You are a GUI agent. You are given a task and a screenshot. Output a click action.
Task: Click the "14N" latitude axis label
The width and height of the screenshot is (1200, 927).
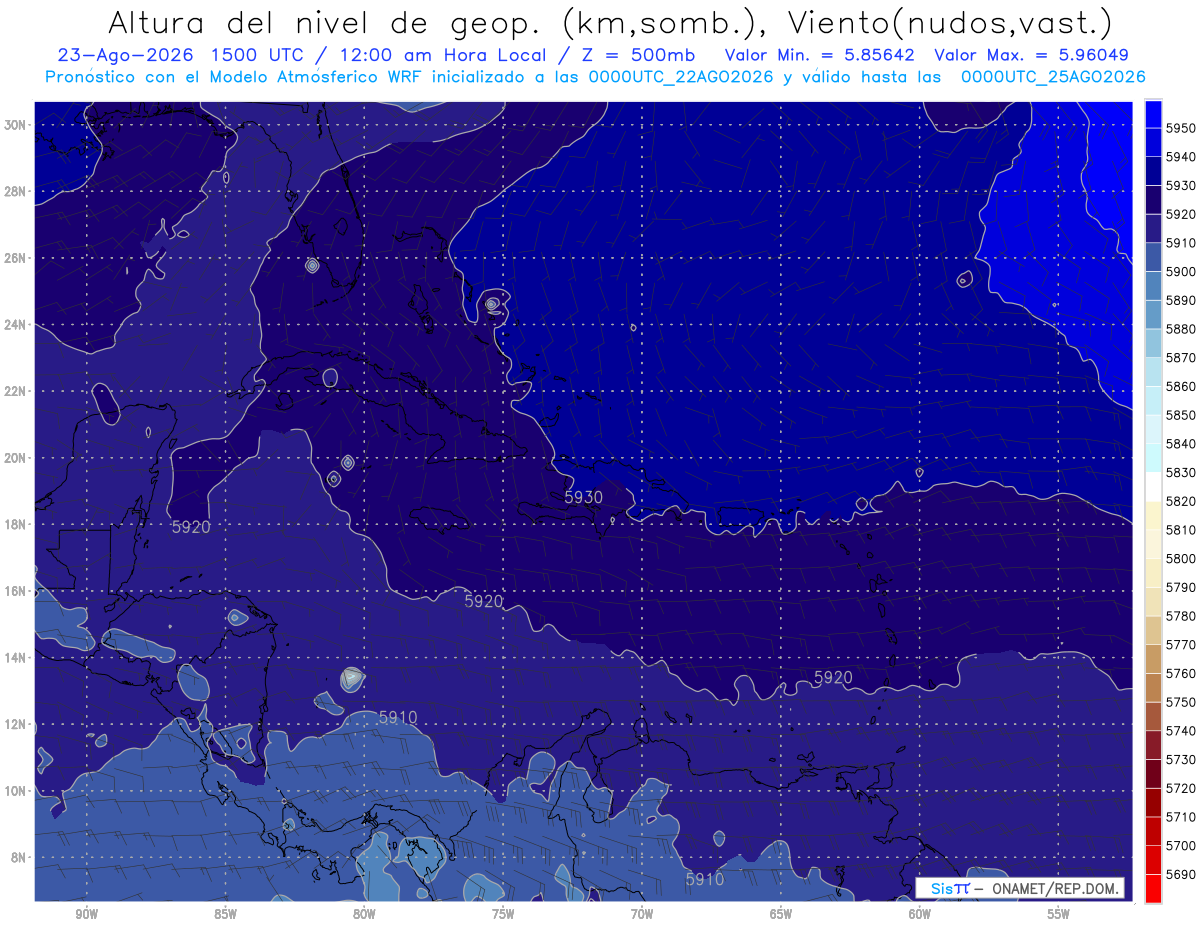[x=15, y=657]
